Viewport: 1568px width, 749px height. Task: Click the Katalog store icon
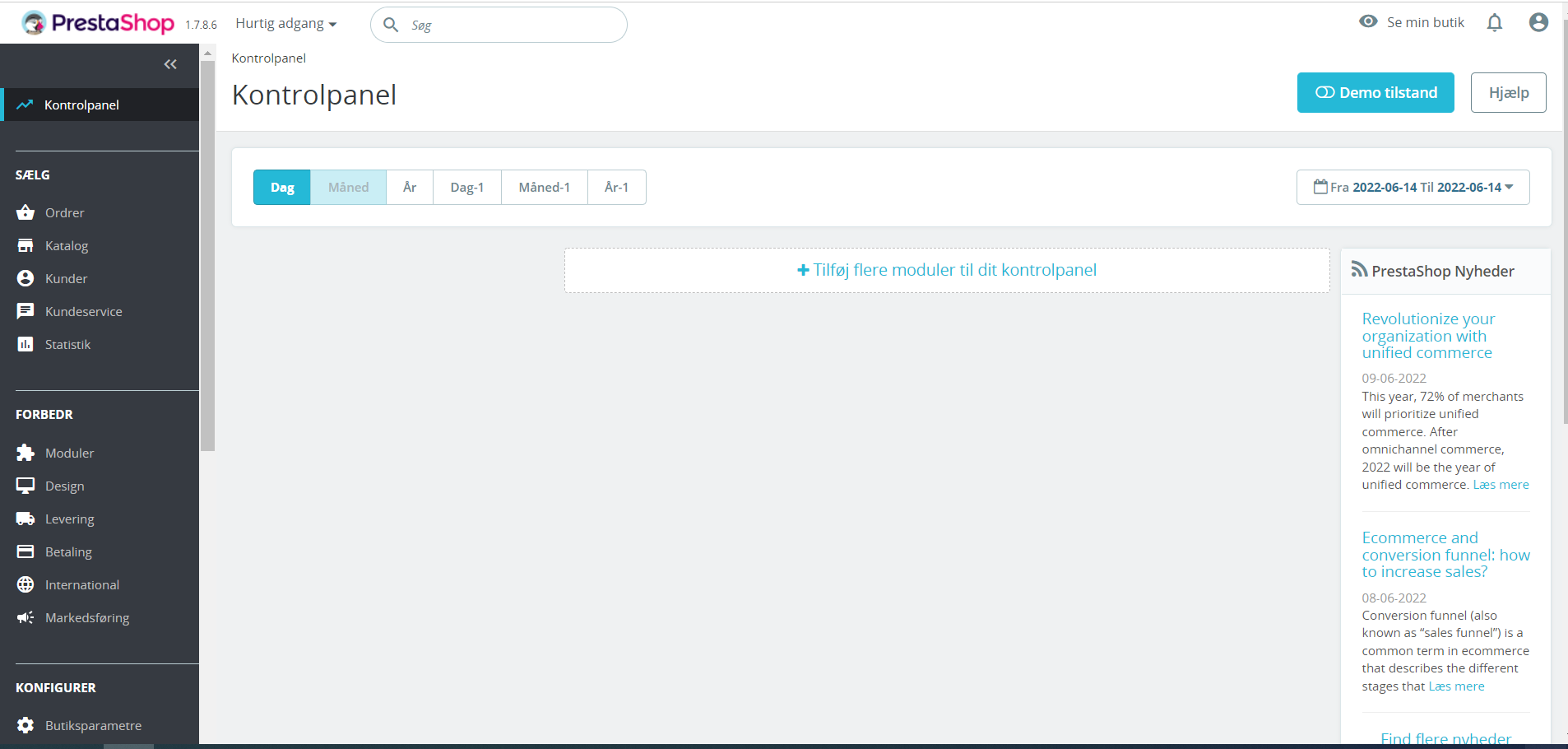(x=26, y=245)
